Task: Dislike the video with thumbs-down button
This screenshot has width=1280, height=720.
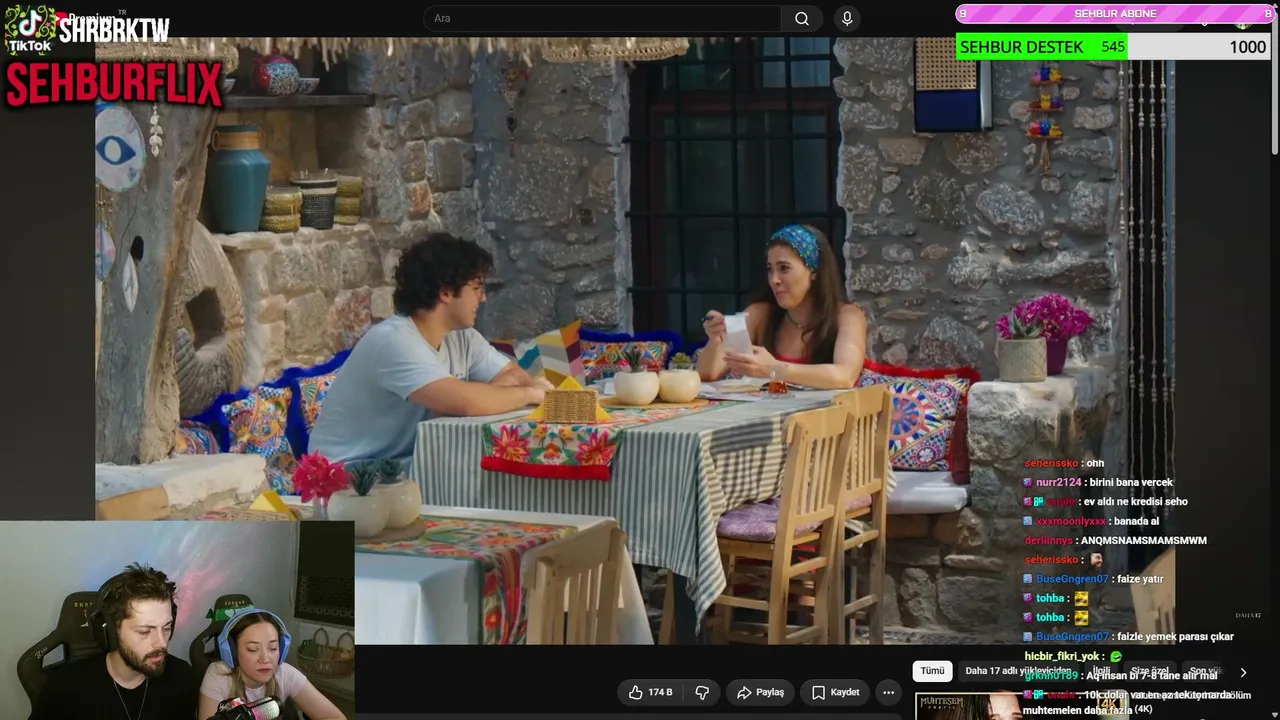Action: click(x=702, y=692)
